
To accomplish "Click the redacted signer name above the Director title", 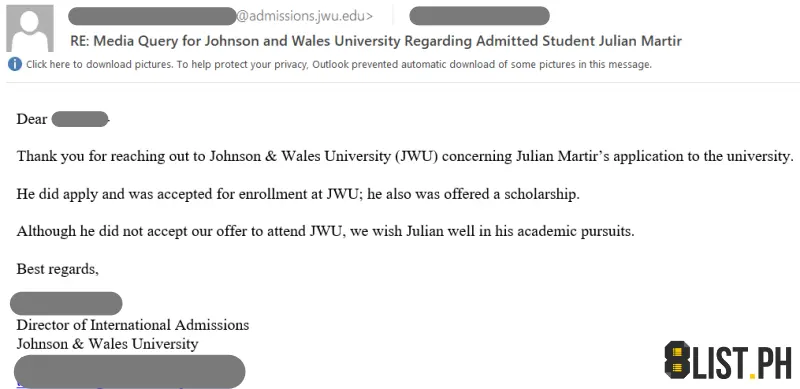I will 66,303.
